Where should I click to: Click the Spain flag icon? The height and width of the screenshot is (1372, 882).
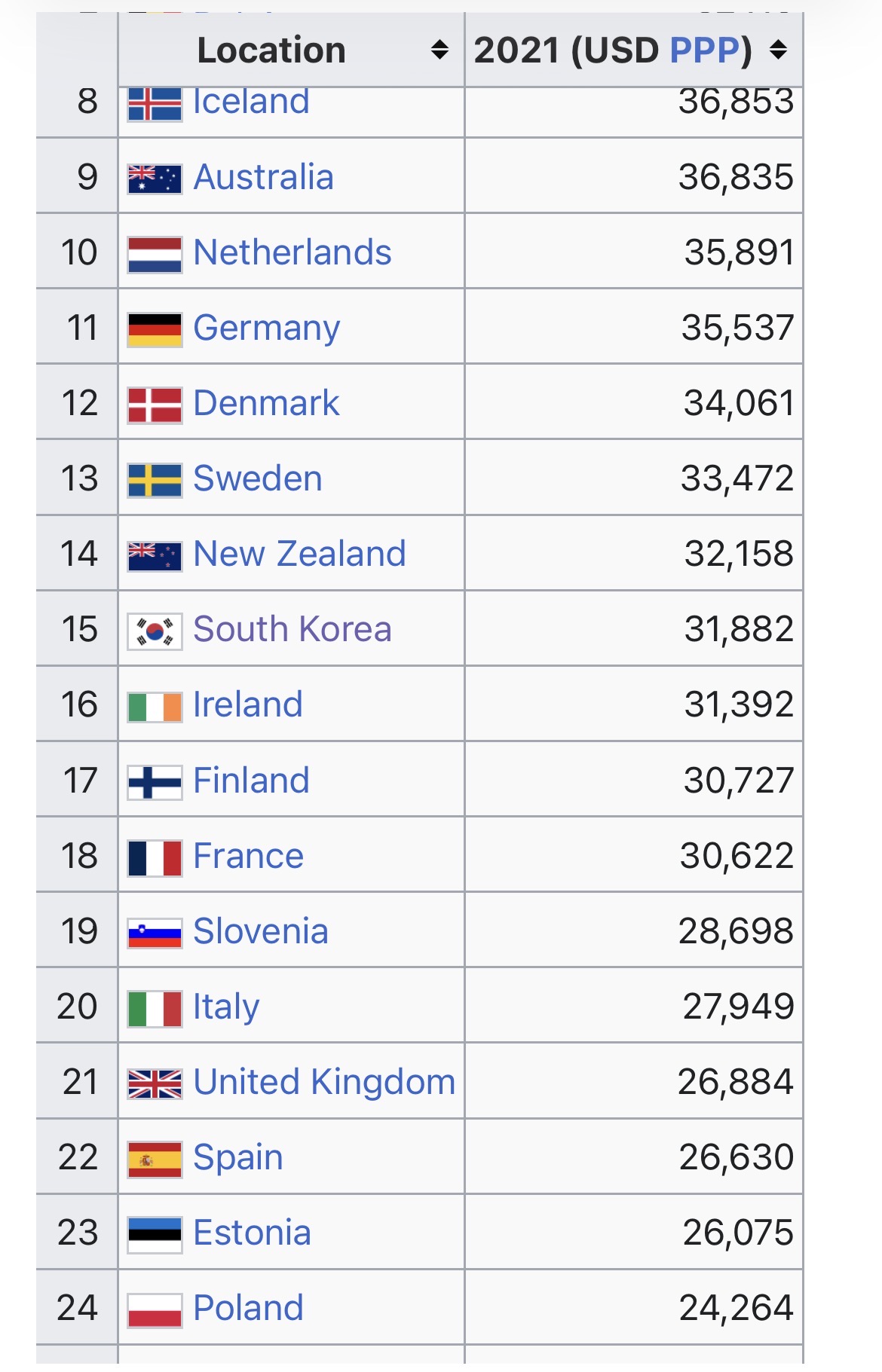155,1159
